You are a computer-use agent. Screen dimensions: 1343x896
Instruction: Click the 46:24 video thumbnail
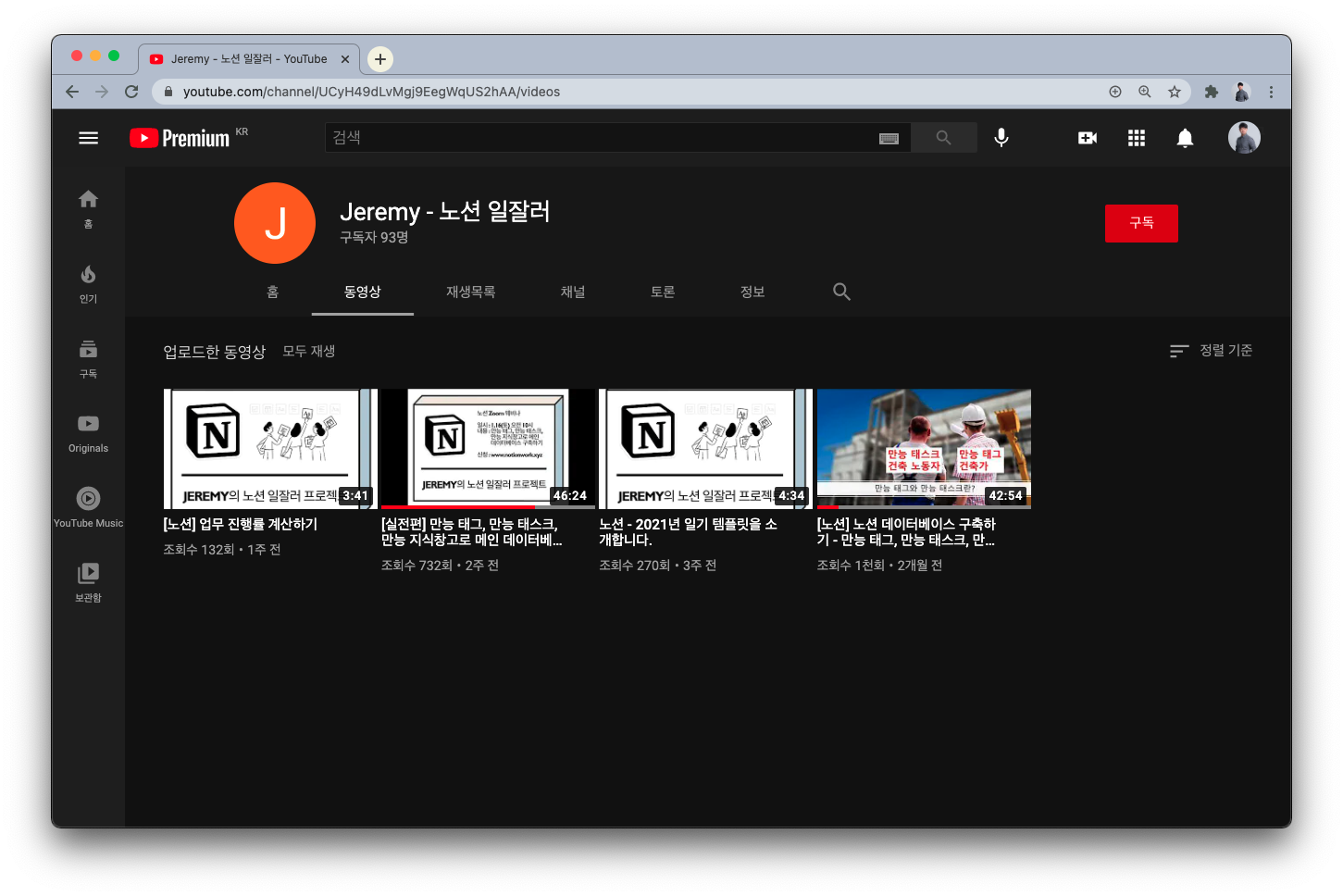[x=488, y=449]
